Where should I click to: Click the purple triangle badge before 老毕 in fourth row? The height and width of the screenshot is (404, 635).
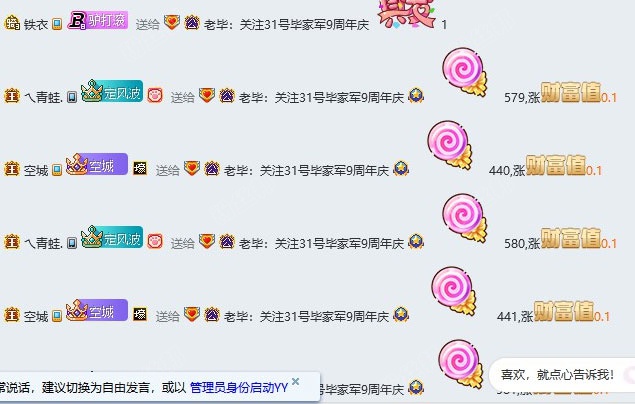227,242
